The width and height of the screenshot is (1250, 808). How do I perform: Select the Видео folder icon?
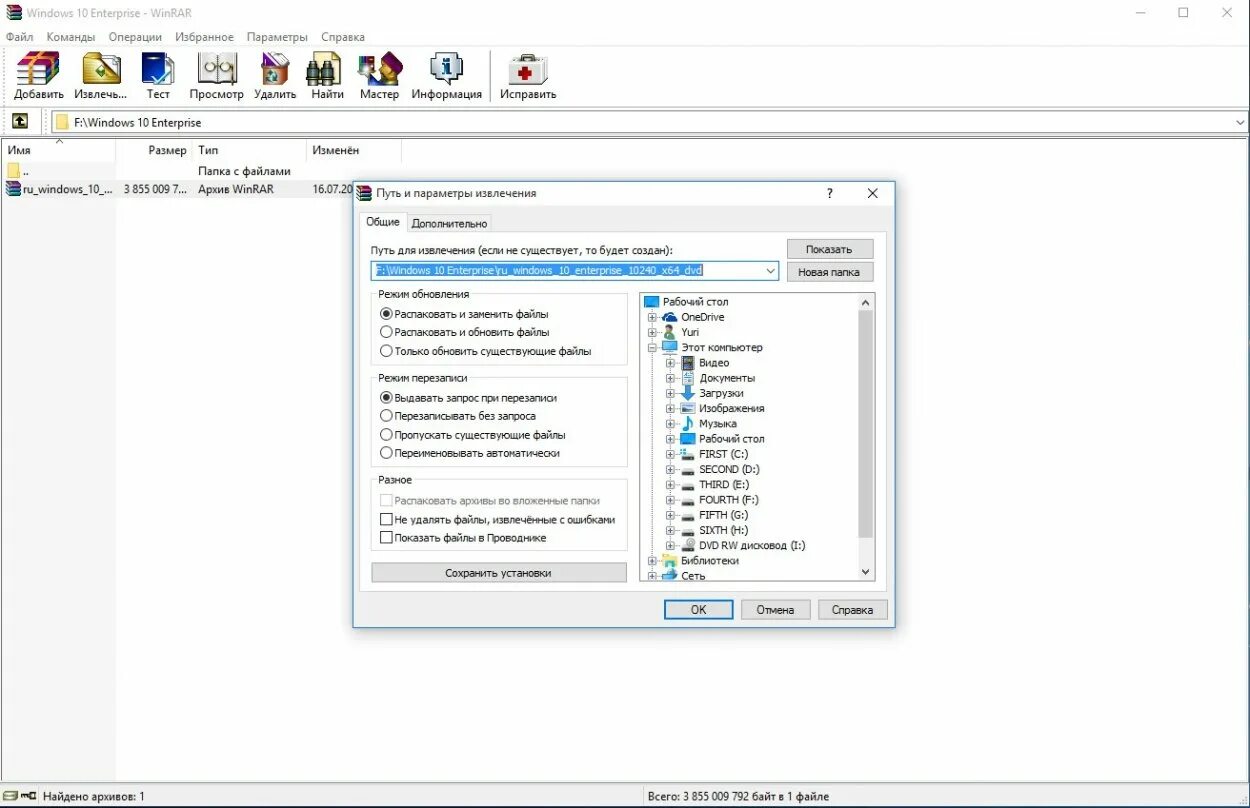coord(688,363)
